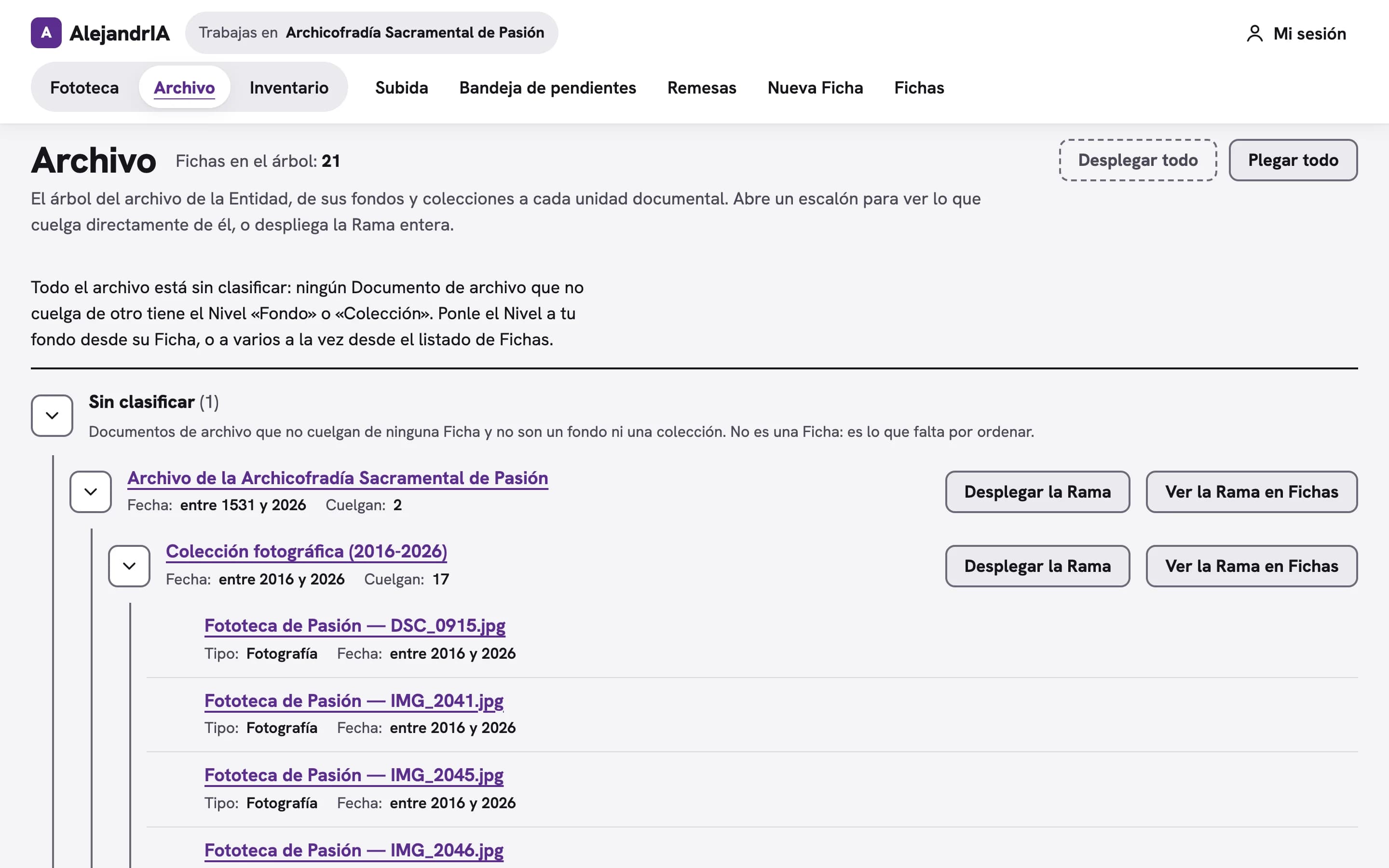Viewport: 1389px width, 868px height.
Task: Open the Archicofradía Sacramental de Pasión entity selector
Action: point(371,33)
